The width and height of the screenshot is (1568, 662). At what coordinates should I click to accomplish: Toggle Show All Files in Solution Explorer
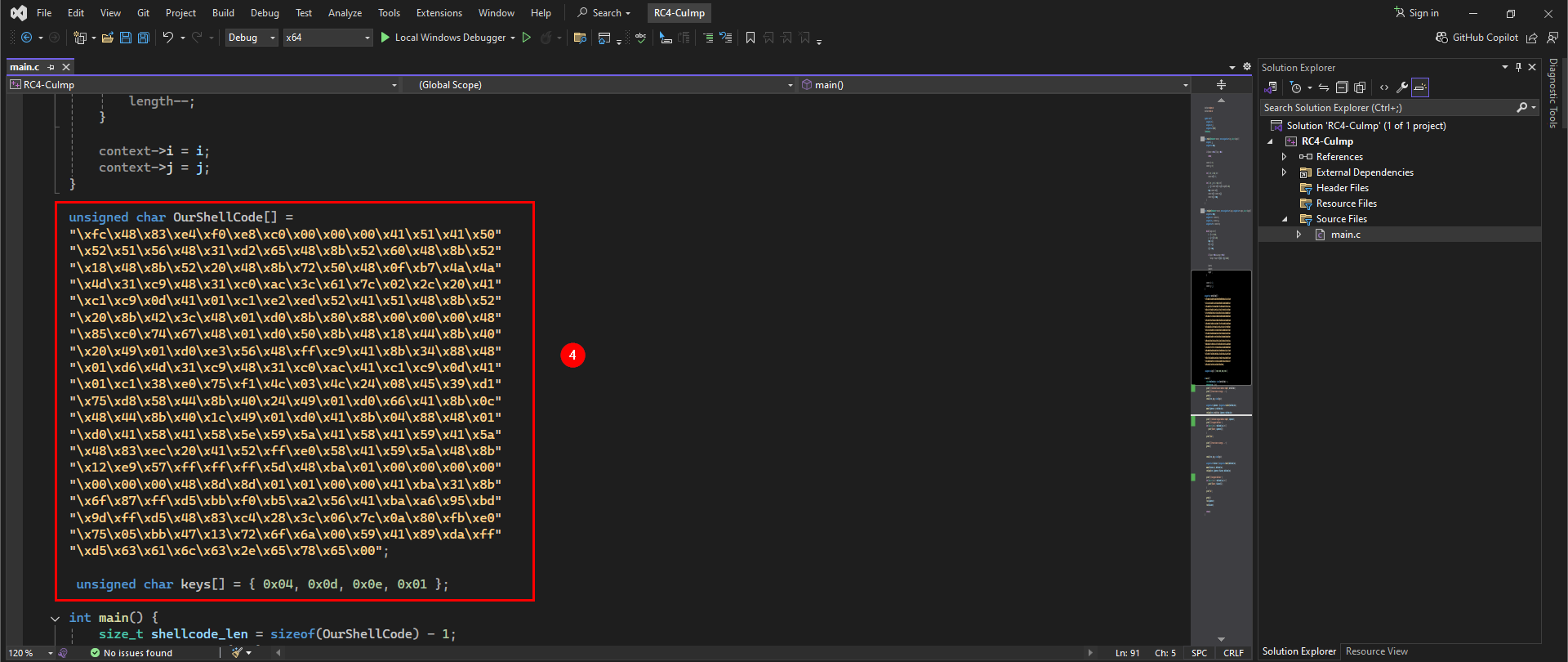1360,87
